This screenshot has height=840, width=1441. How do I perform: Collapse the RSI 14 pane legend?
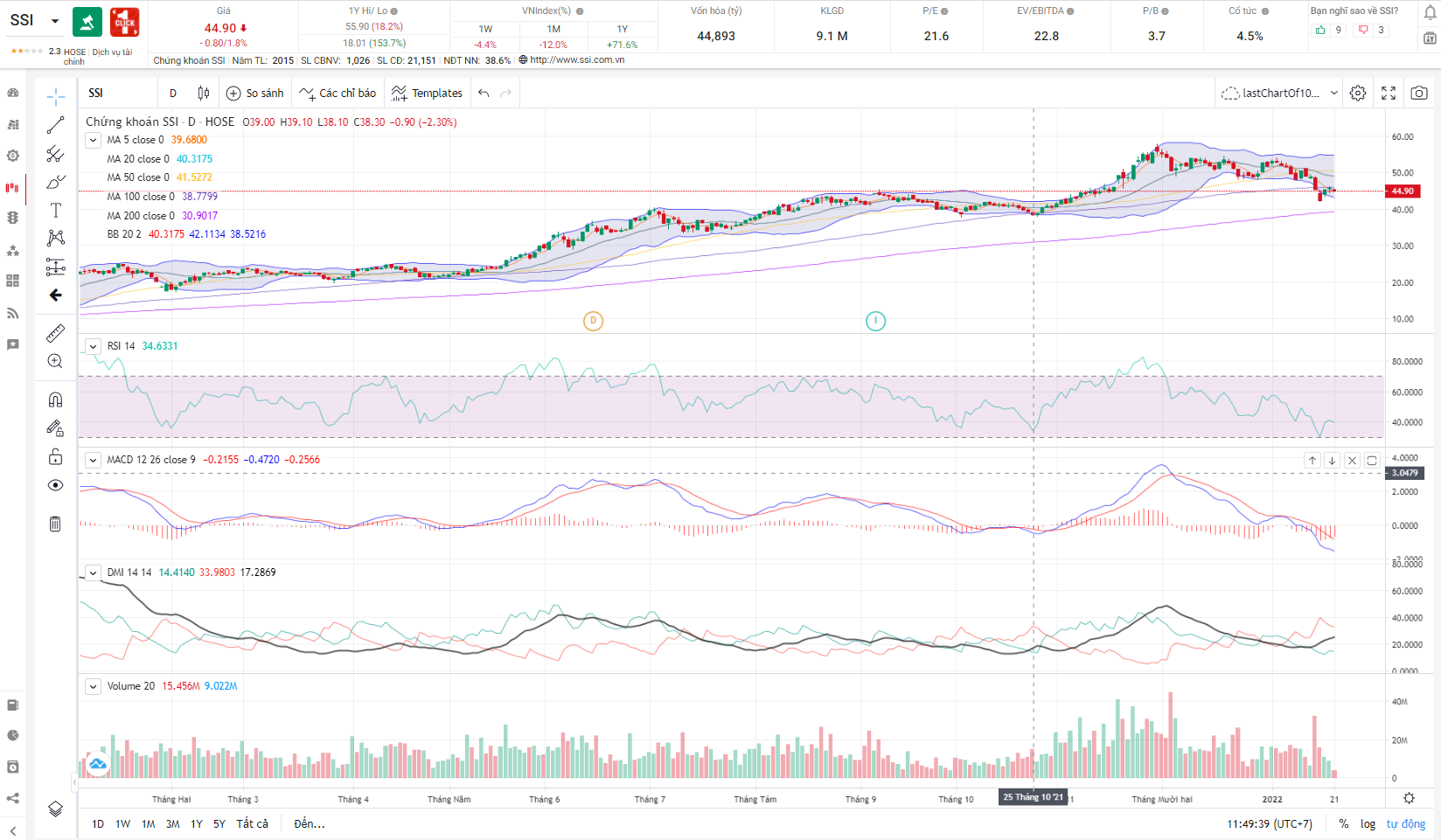pos(93,346)
